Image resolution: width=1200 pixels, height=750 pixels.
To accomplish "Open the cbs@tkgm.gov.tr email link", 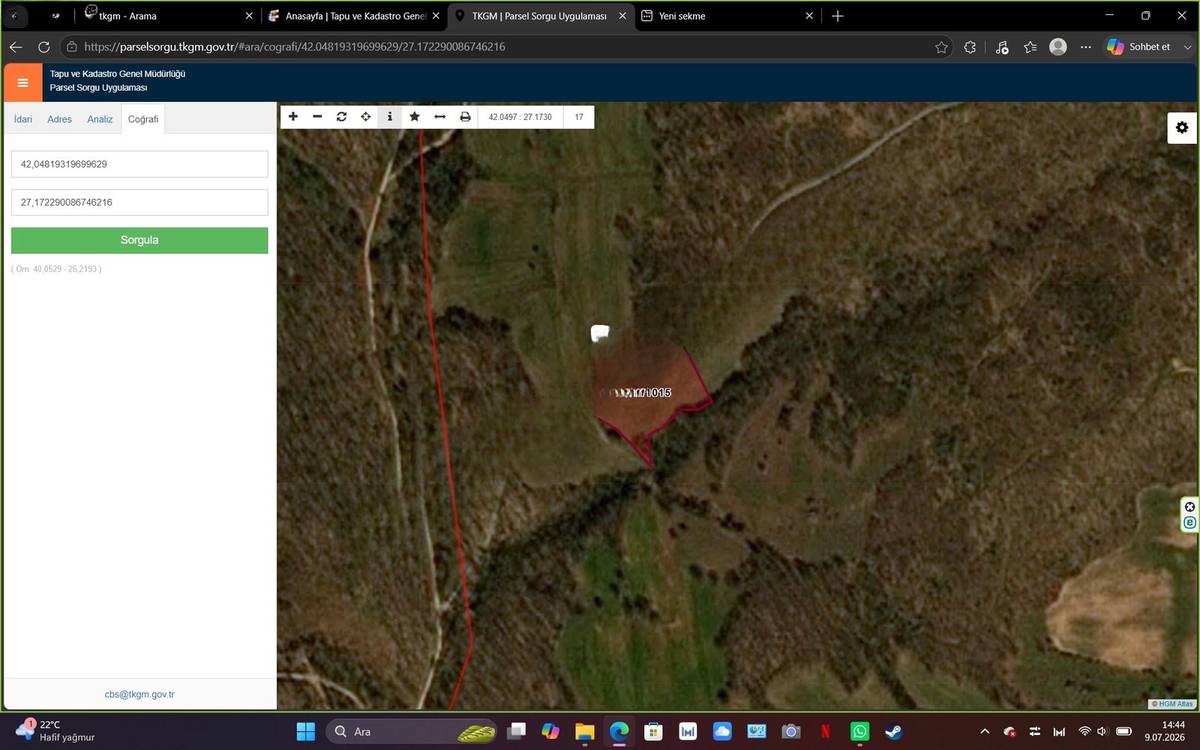I will pyautogui.click(x=140, y=694).
